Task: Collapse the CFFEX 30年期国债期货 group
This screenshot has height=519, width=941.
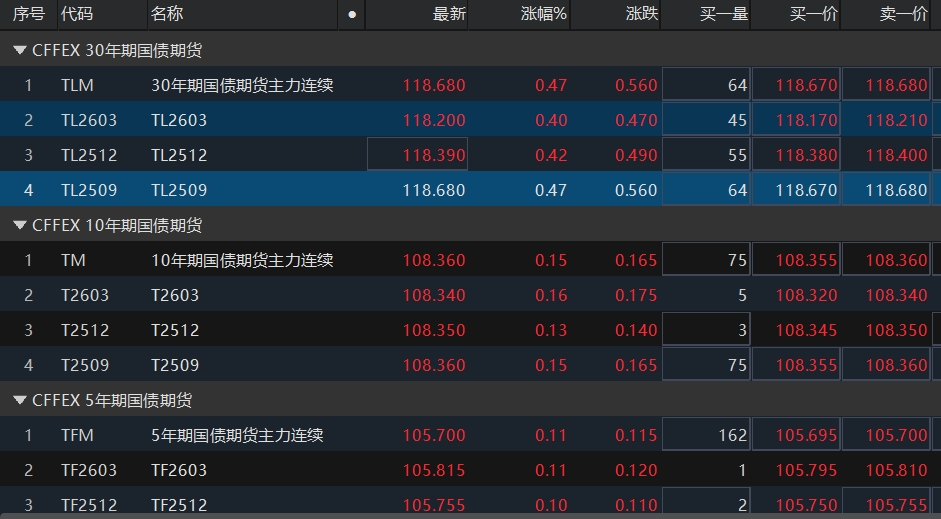Action: tap(20, 50)
